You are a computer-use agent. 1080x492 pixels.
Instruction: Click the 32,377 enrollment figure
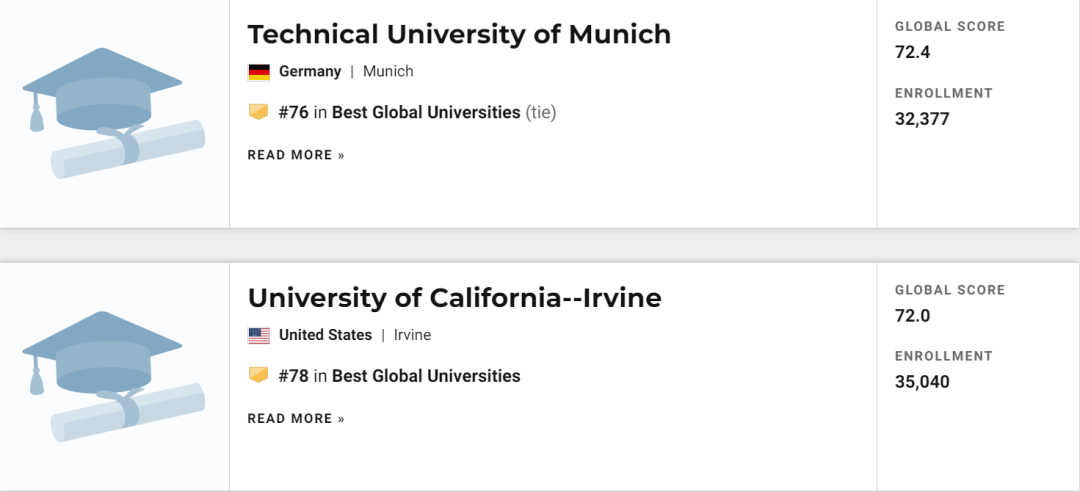coord(922,119)
